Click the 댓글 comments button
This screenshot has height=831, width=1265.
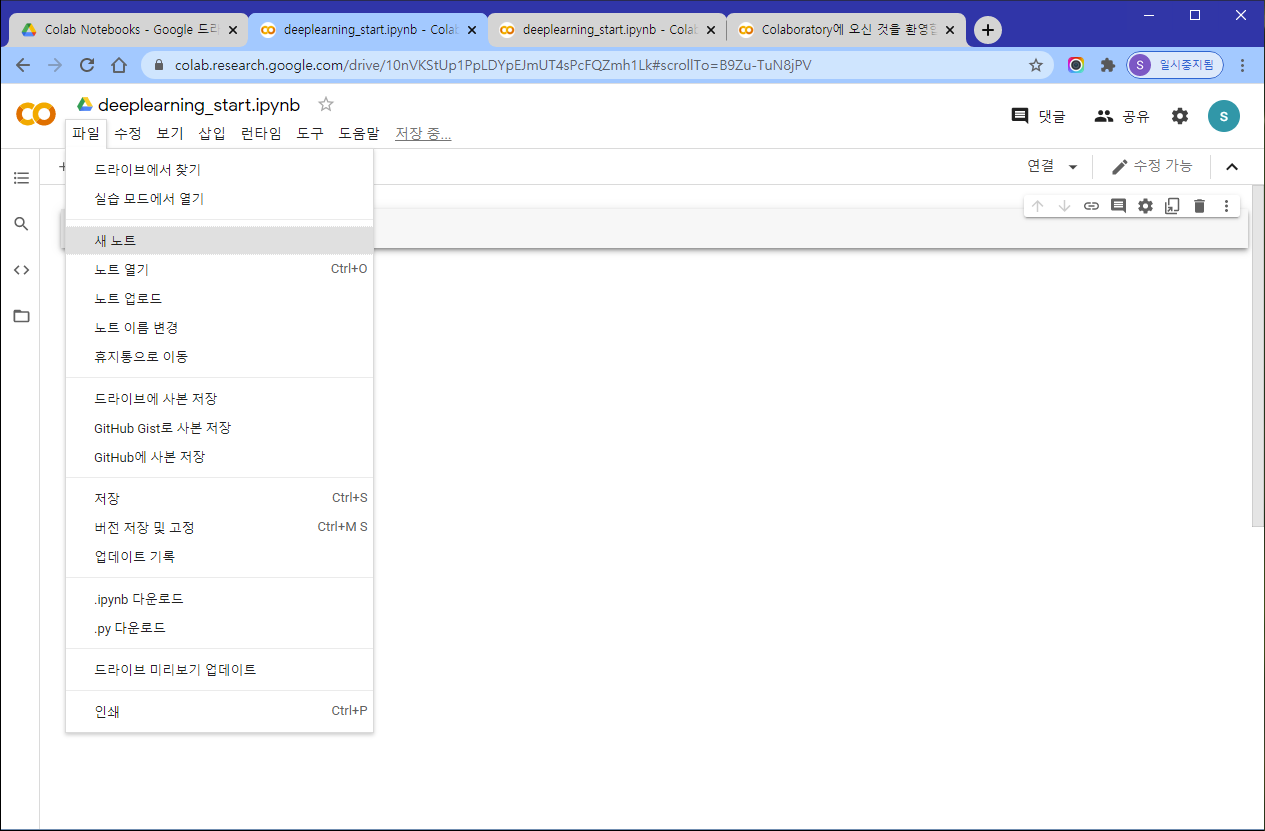pos(1039,116)
